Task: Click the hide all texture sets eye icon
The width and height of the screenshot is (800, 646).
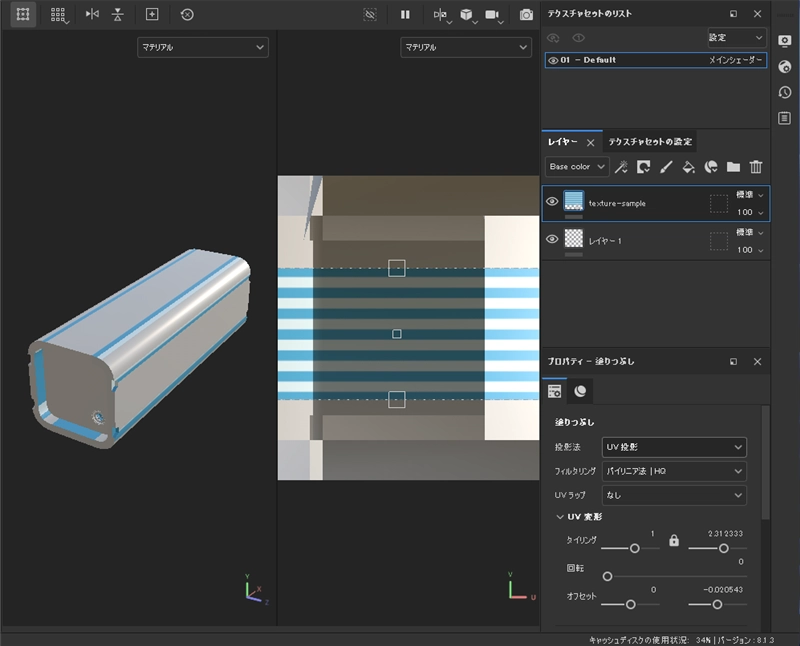Action: tap(553, 38)
